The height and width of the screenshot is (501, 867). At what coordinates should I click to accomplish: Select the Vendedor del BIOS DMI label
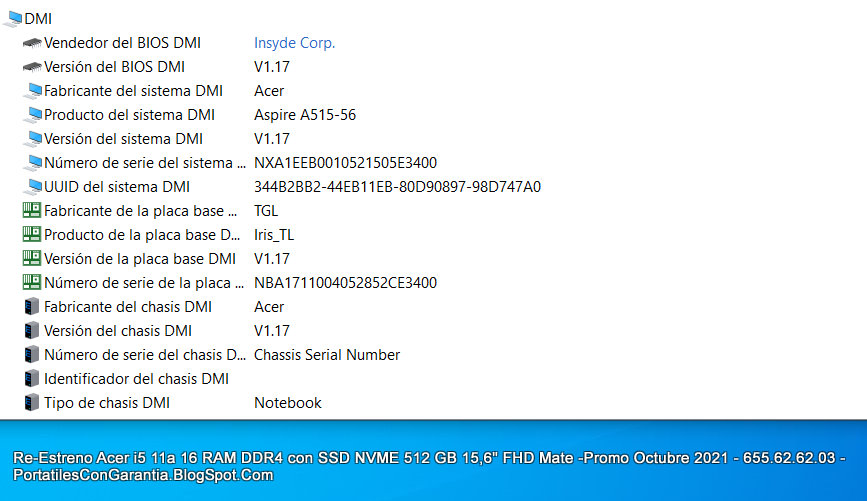[x=122, y=43]
